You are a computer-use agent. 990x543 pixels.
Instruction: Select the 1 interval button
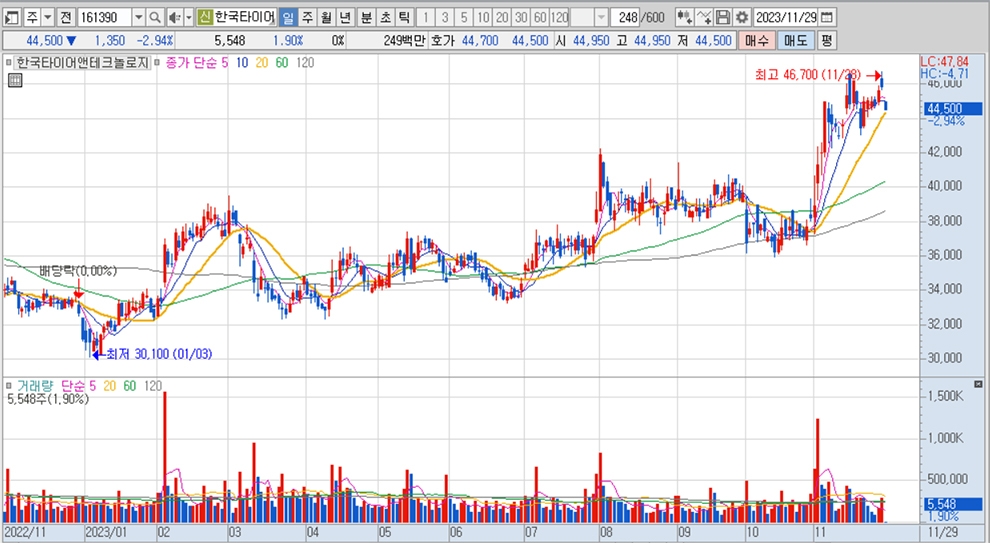tap(426, 17)
